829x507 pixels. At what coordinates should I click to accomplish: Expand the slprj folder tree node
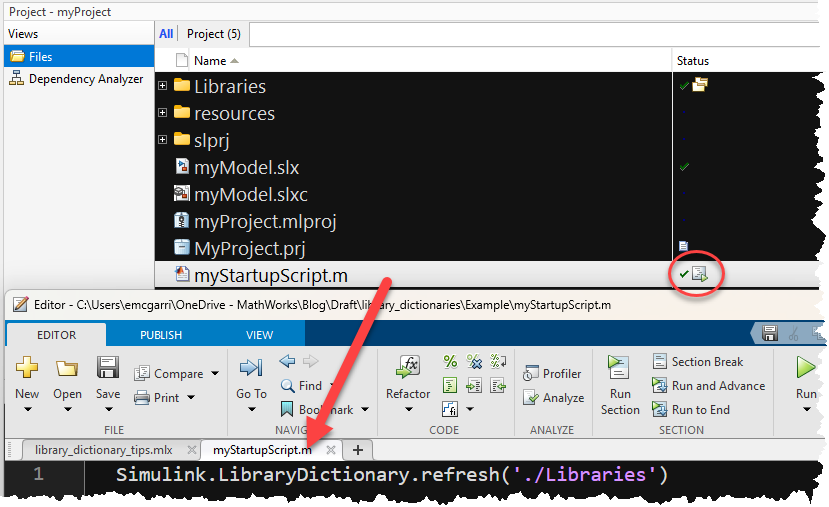tap(162, 140)
